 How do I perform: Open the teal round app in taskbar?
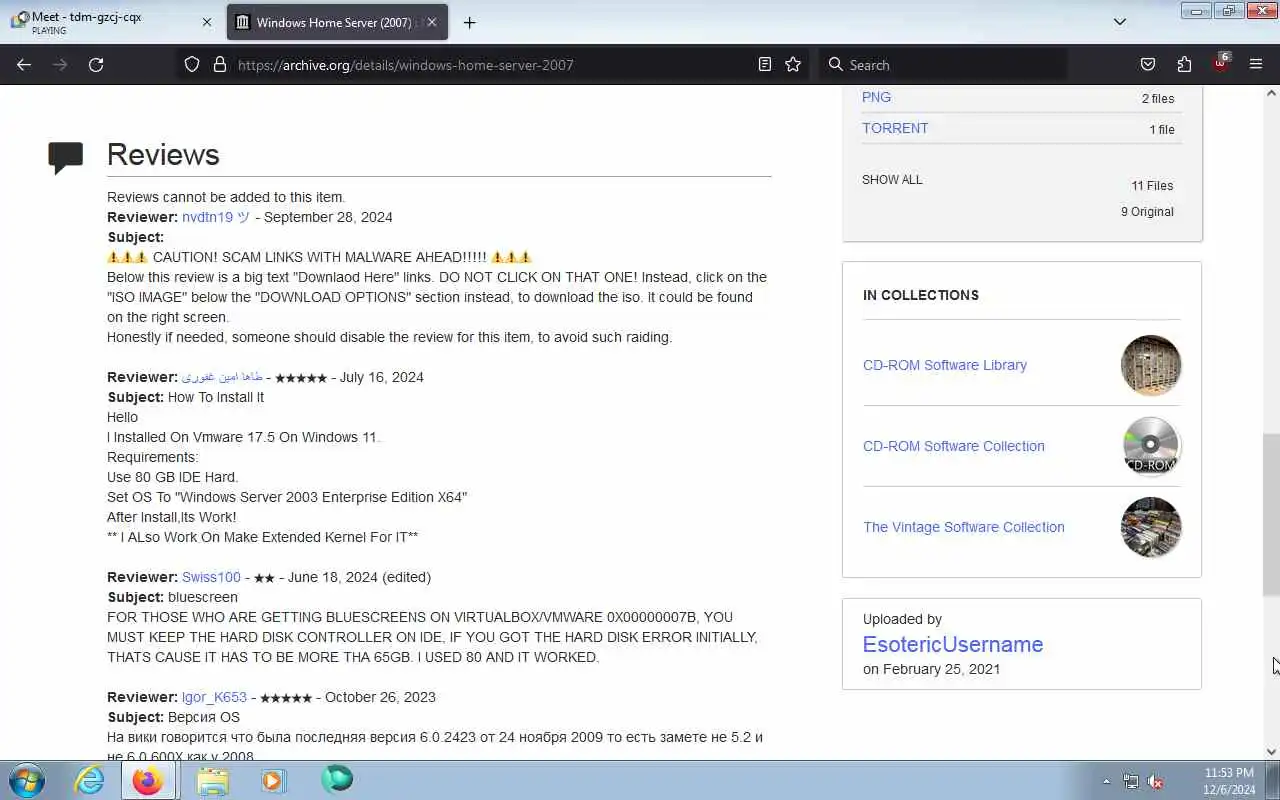[337, 779]
